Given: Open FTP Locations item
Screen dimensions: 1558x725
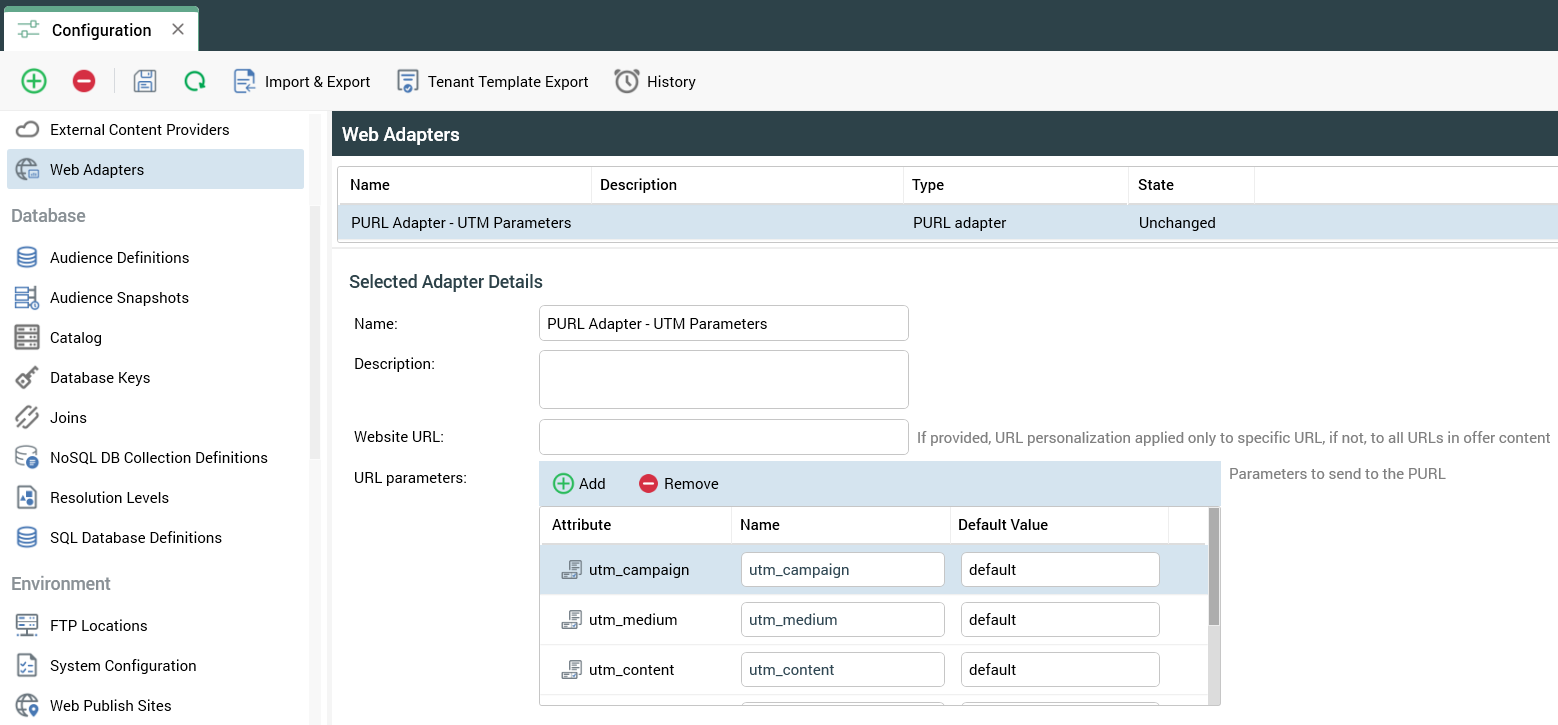Looking at the screenshot, I should (98, 626).
